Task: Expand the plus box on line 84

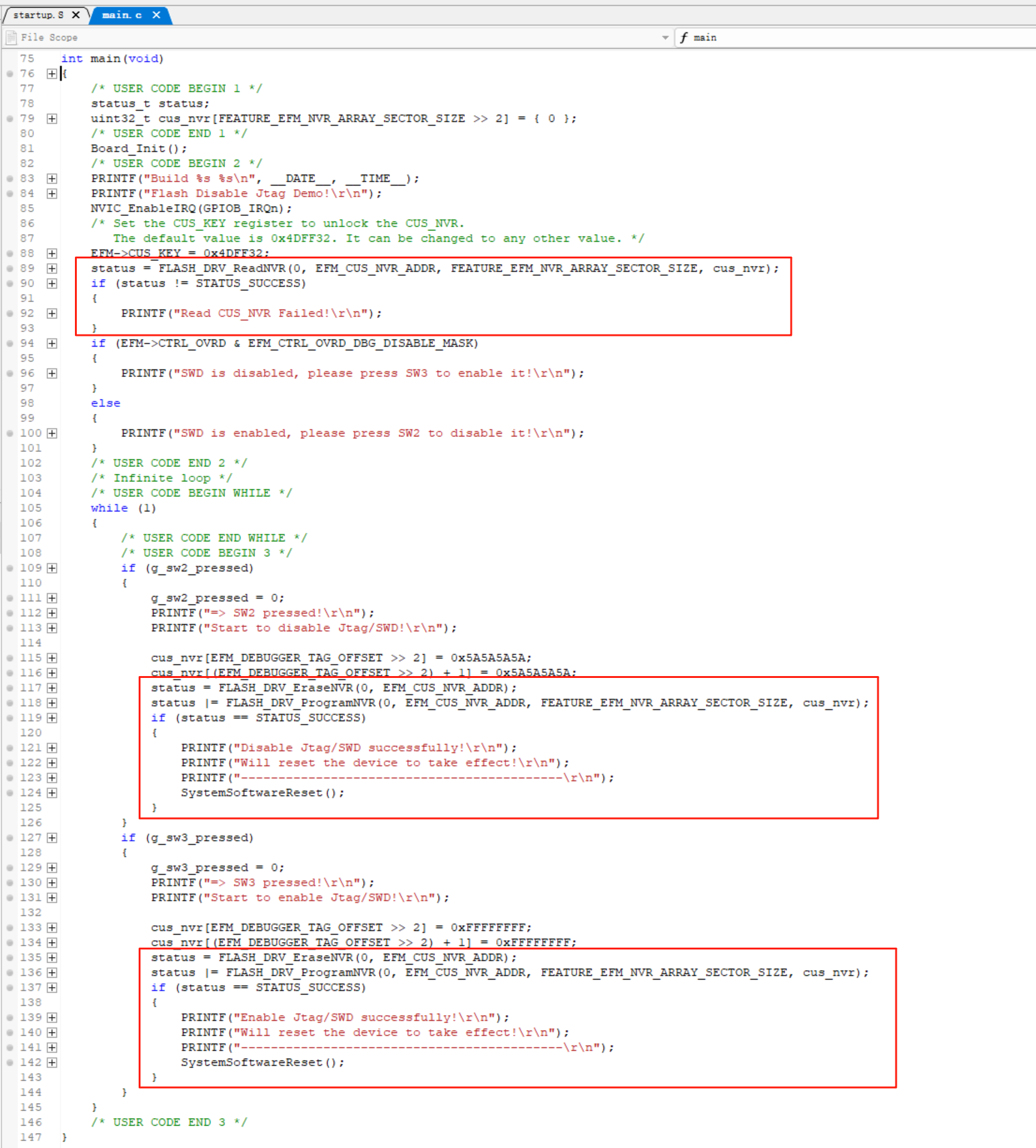Action: point(52,194)
